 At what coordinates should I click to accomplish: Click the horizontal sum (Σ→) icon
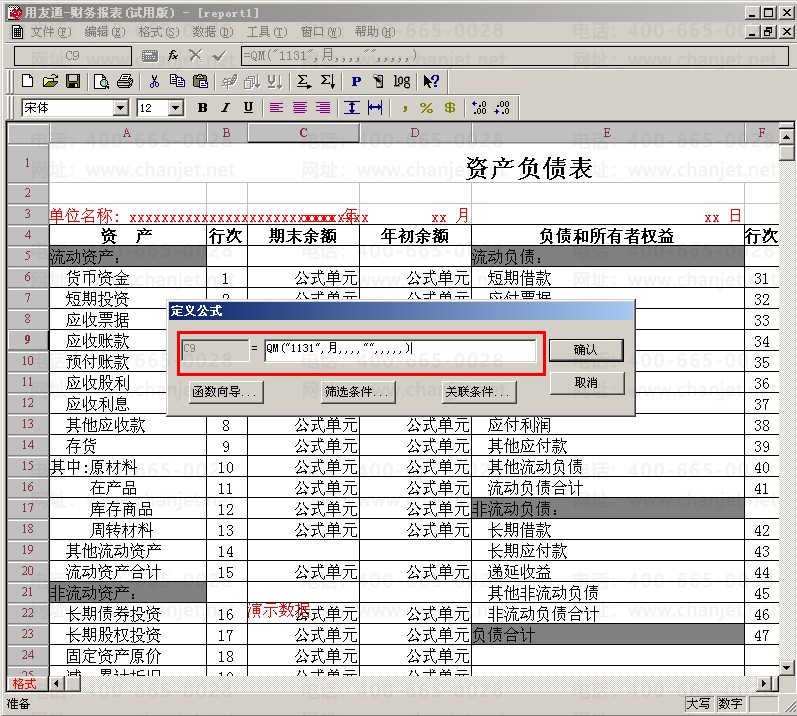(303, 81)
